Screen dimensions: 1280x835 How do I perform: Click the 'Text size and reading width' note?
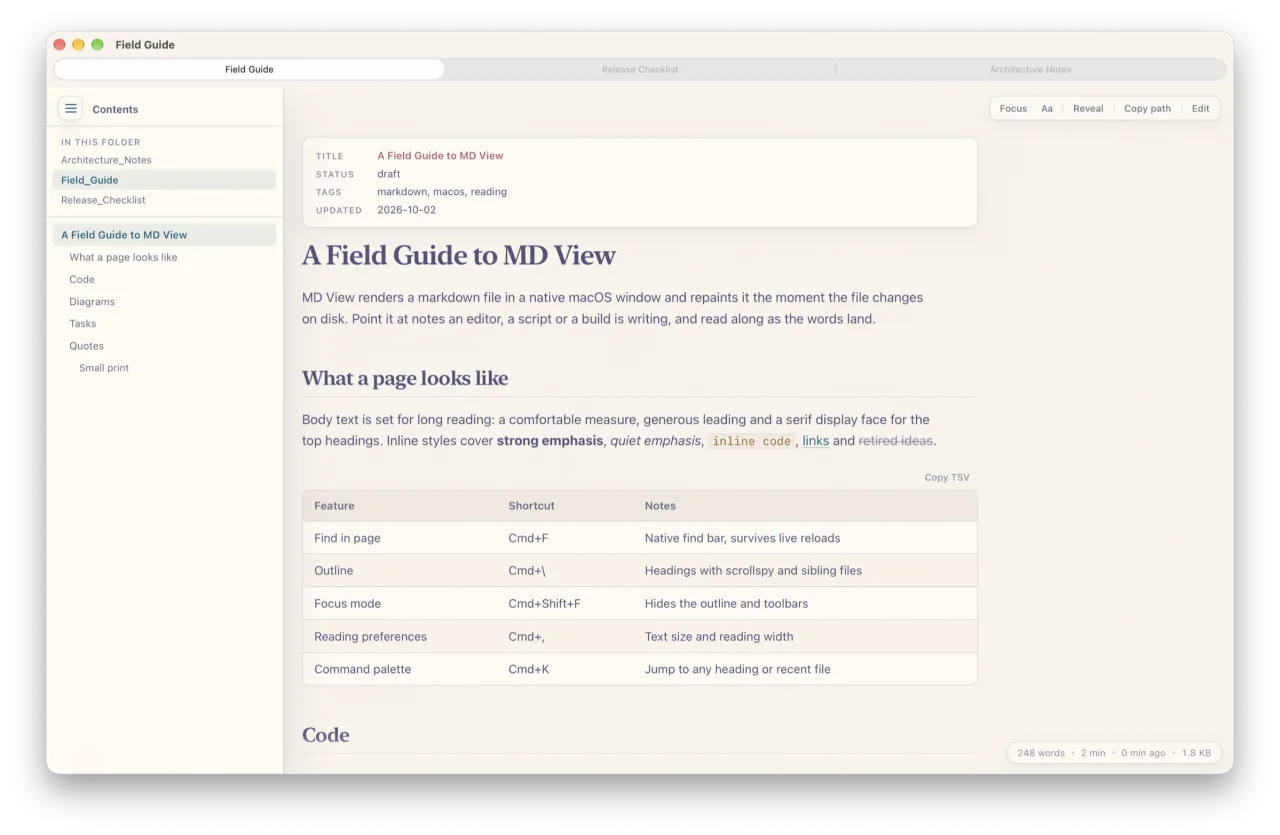719,636
